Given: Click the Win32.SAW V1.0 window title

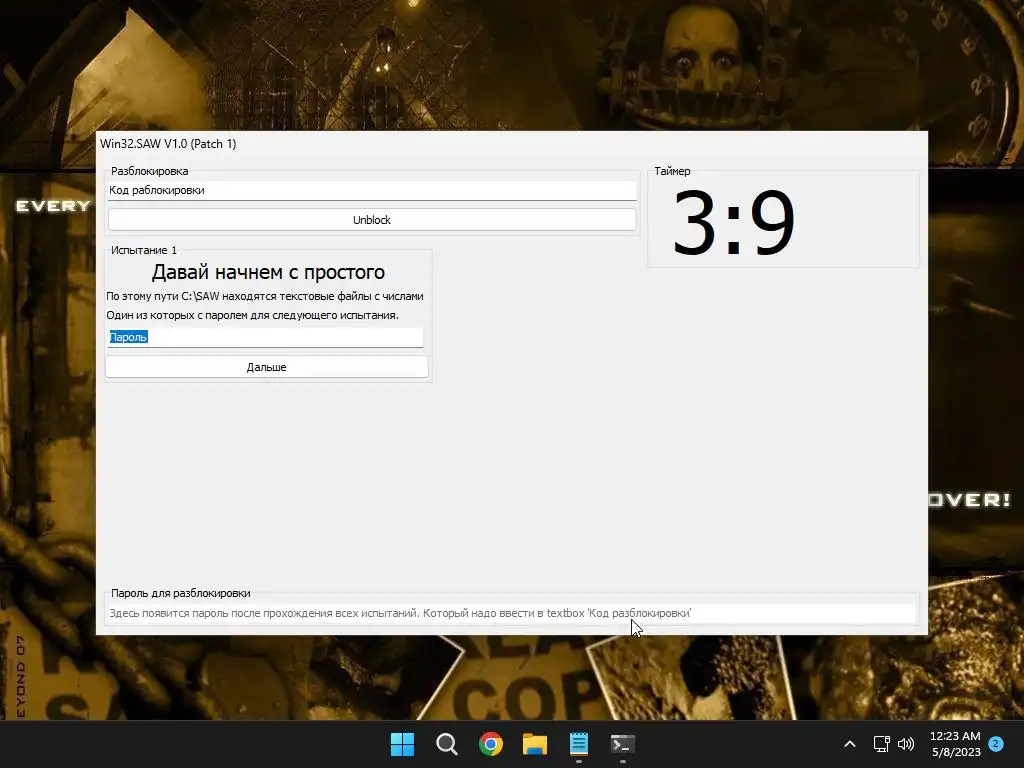Looking at the screenshot, I should (x=168, y=144).
